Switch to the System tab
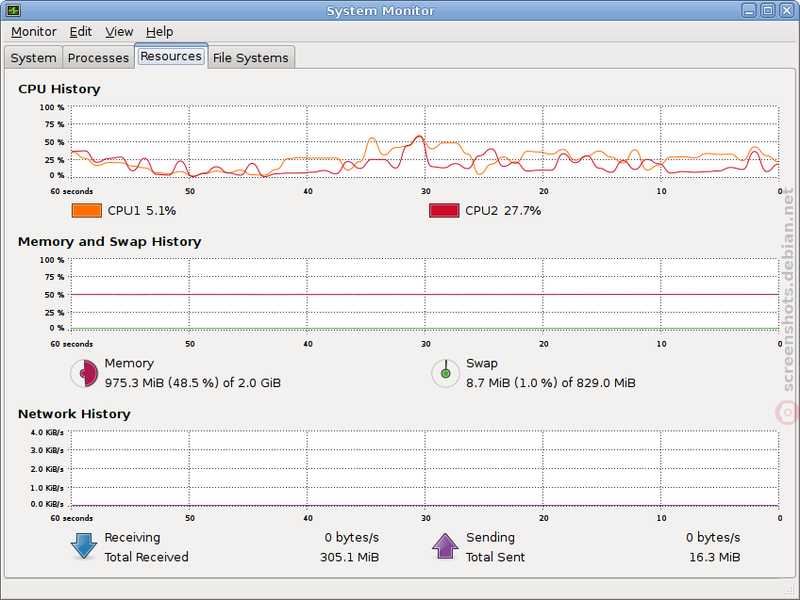This screenshot has width=800, height=600. click(x=33, y=58)
